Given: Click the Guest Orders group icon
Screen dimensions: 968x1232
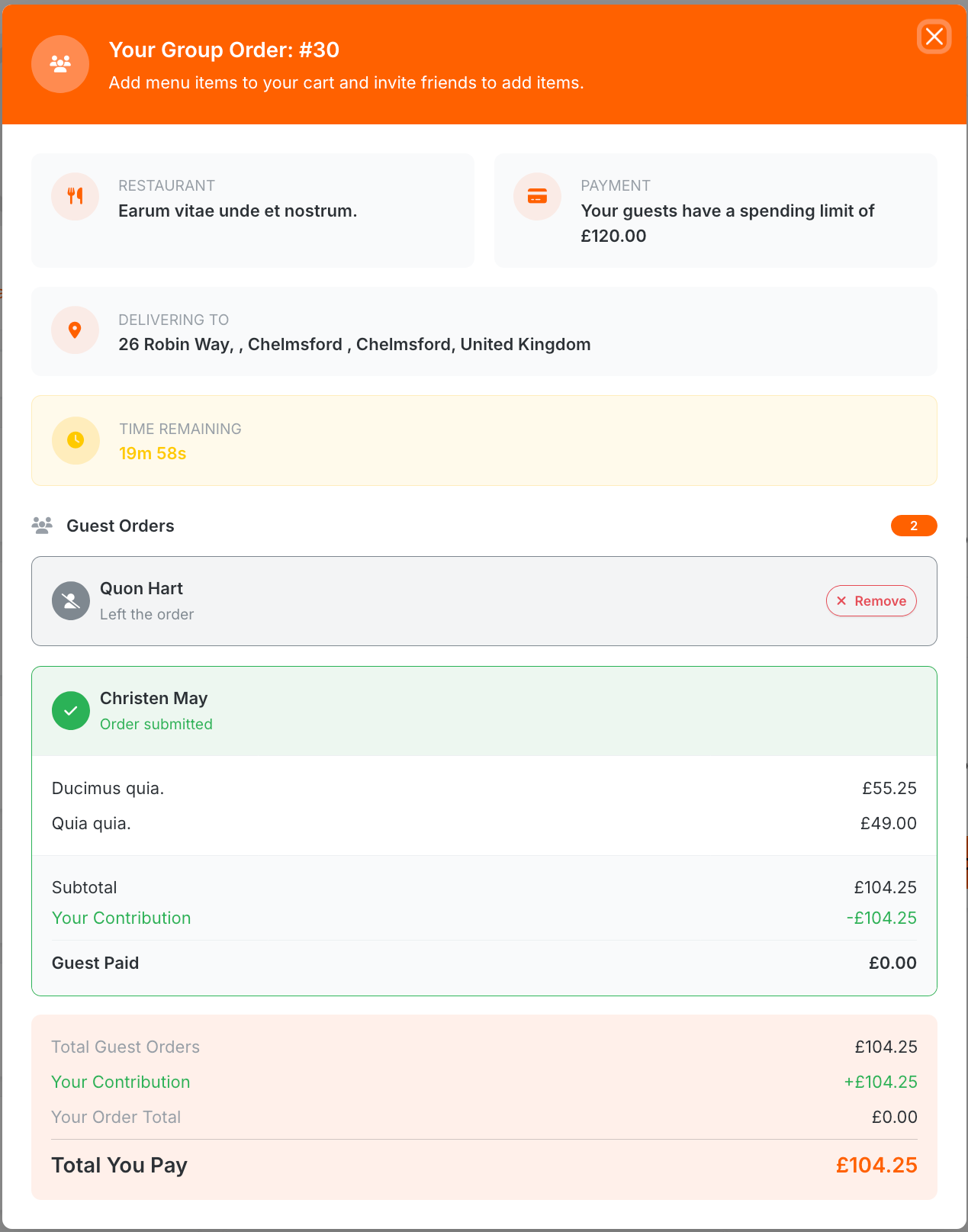Looking at the screenshot, I should [42, 526].
